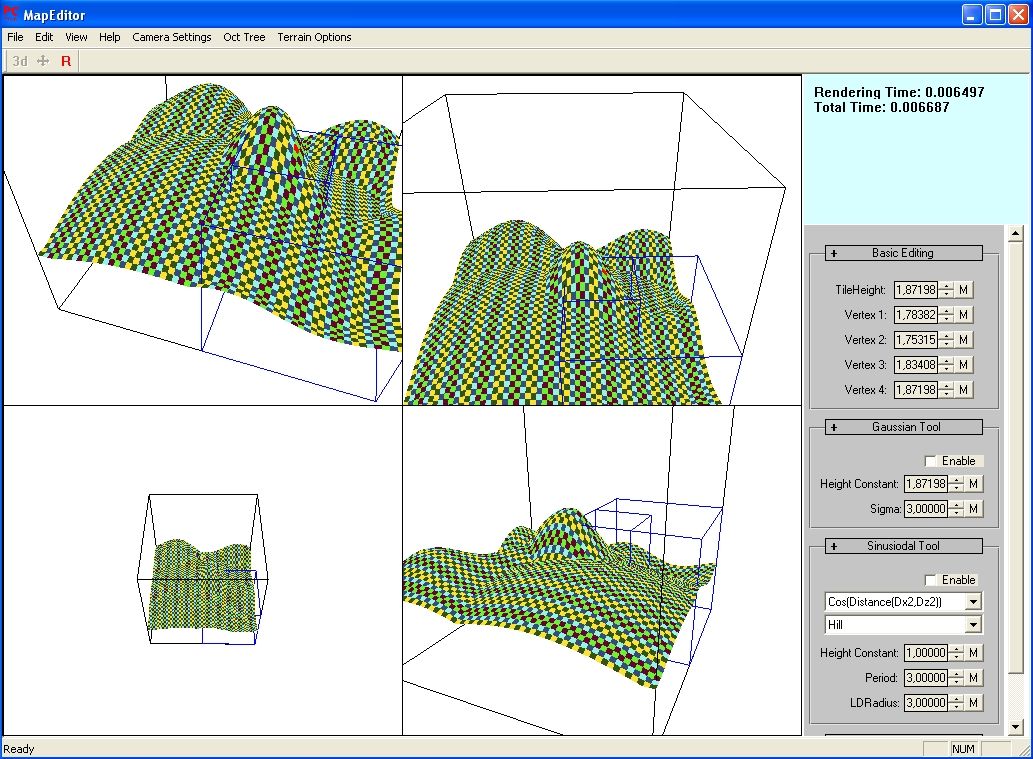Click the 3d toolbar icon
Image resolution: width=1033 pixels, height=759 pixels.
(x=20, y=61)
